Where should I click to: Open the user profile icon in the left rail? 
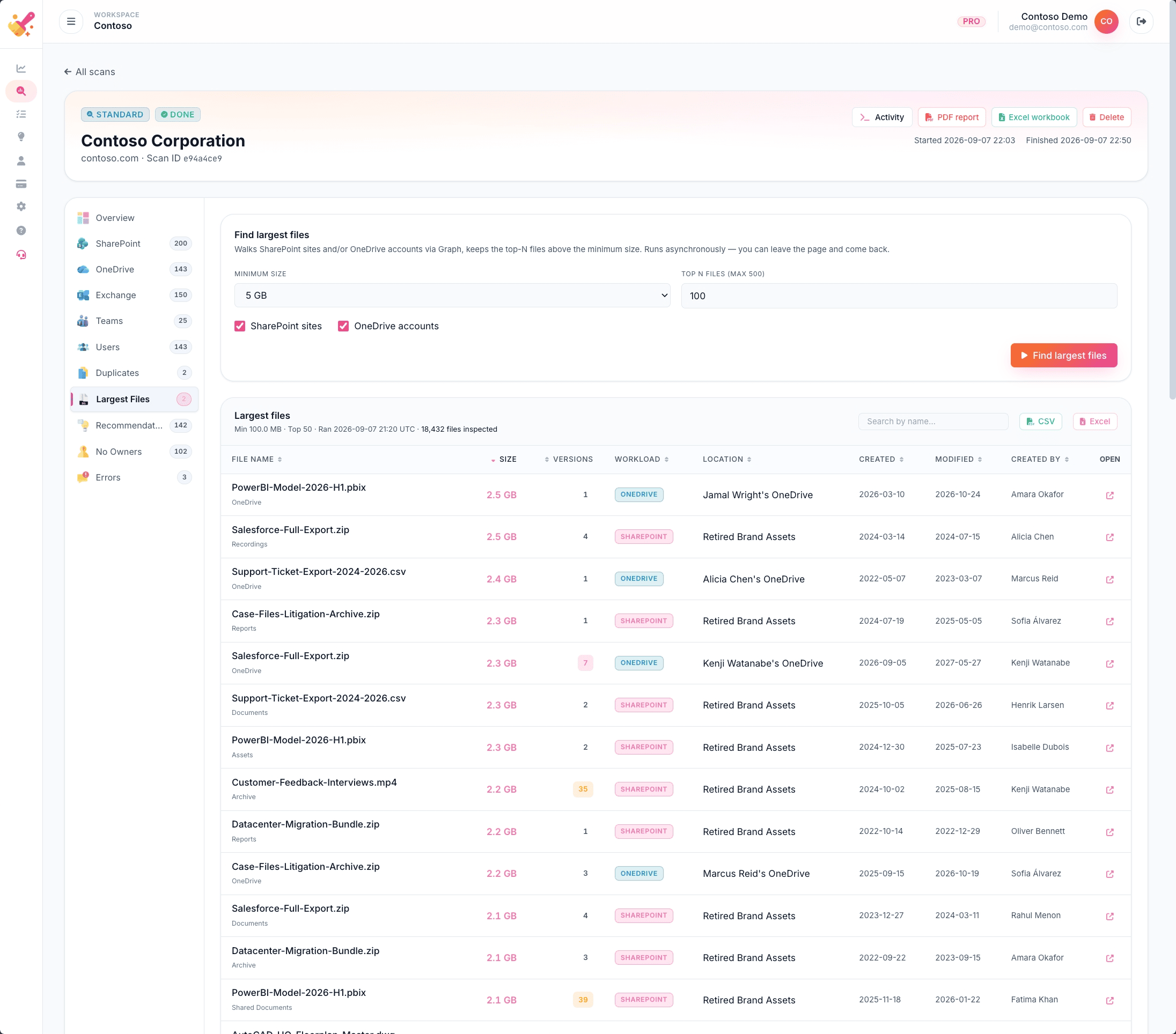coord(21,160)
